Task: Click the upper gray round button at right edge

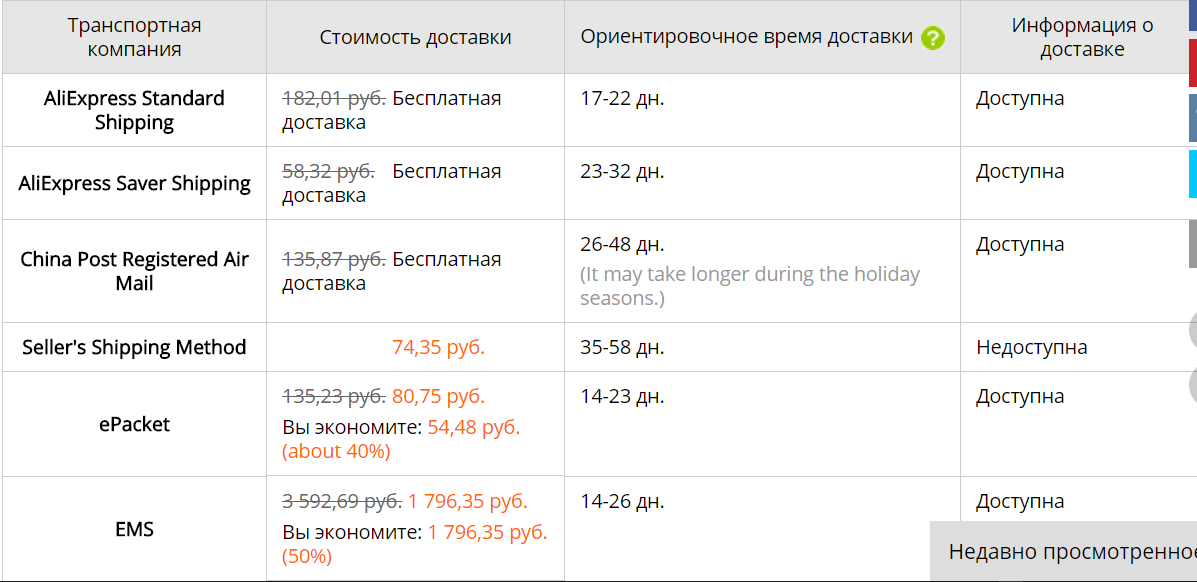Action: click(1192, 330)
